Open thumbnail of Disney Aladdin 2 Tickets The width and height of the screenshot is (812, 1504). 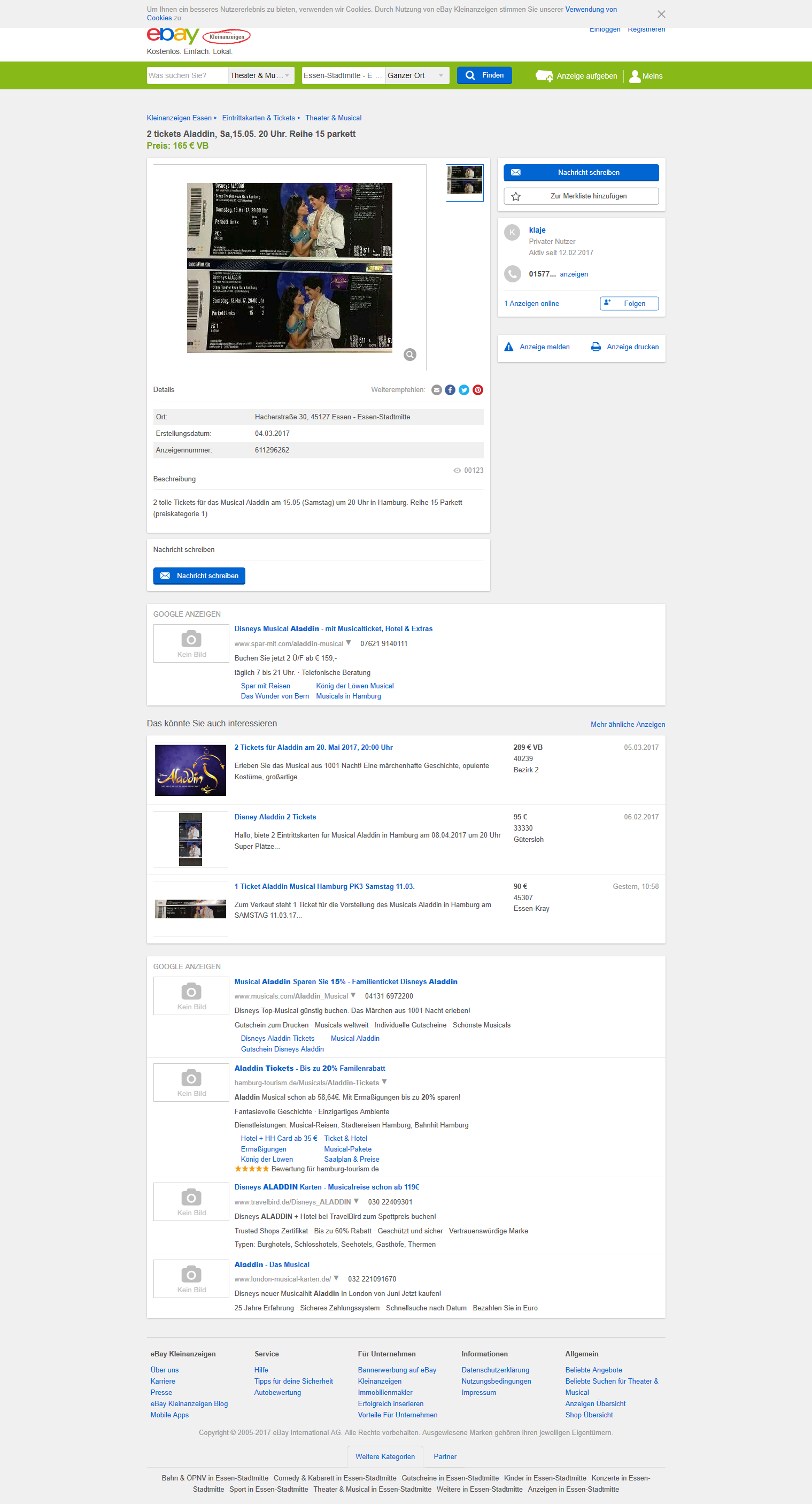coord(190,839)
